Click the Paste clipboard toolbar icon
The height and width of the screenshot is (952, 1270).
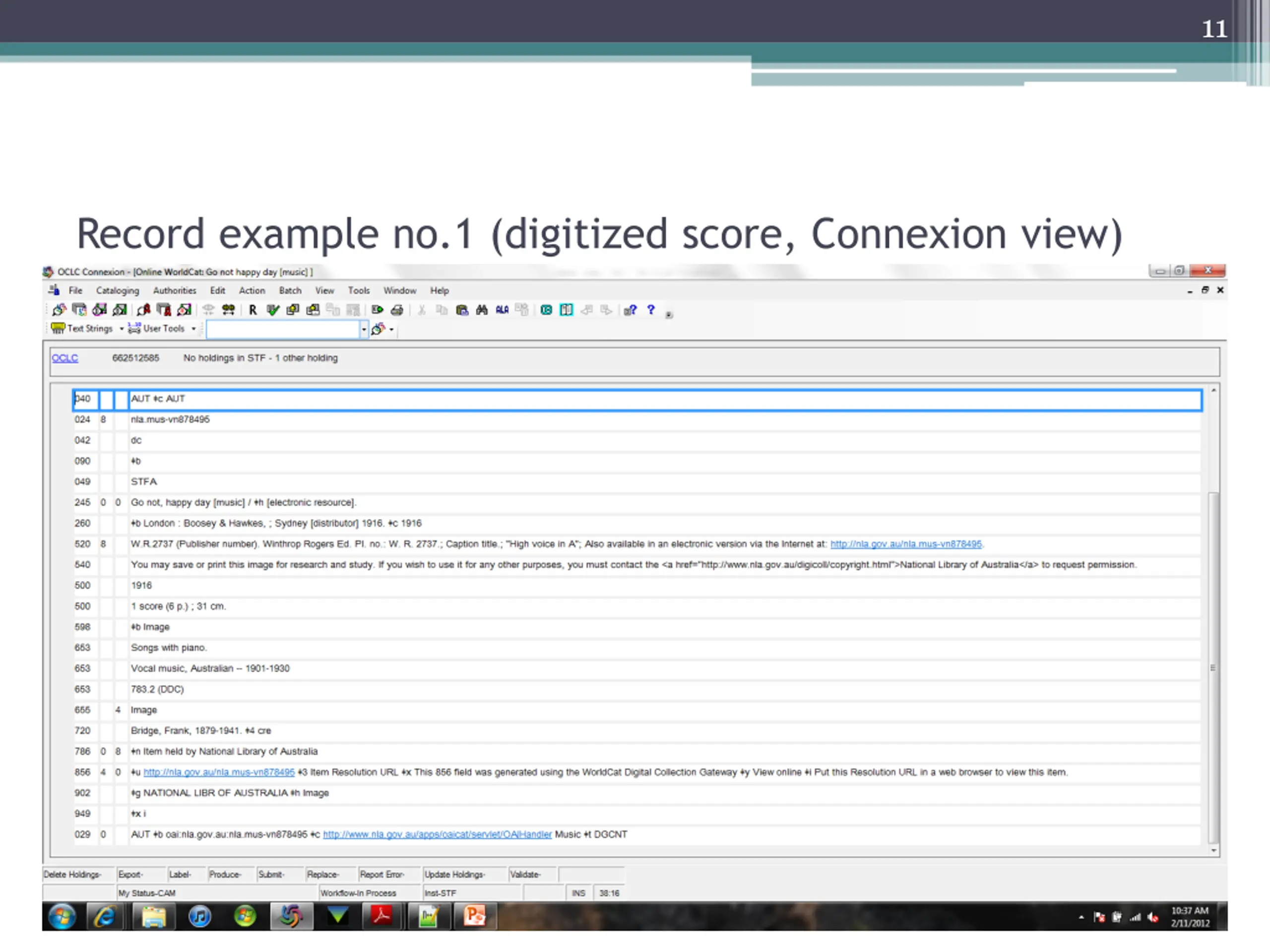[x=462, y=310]
